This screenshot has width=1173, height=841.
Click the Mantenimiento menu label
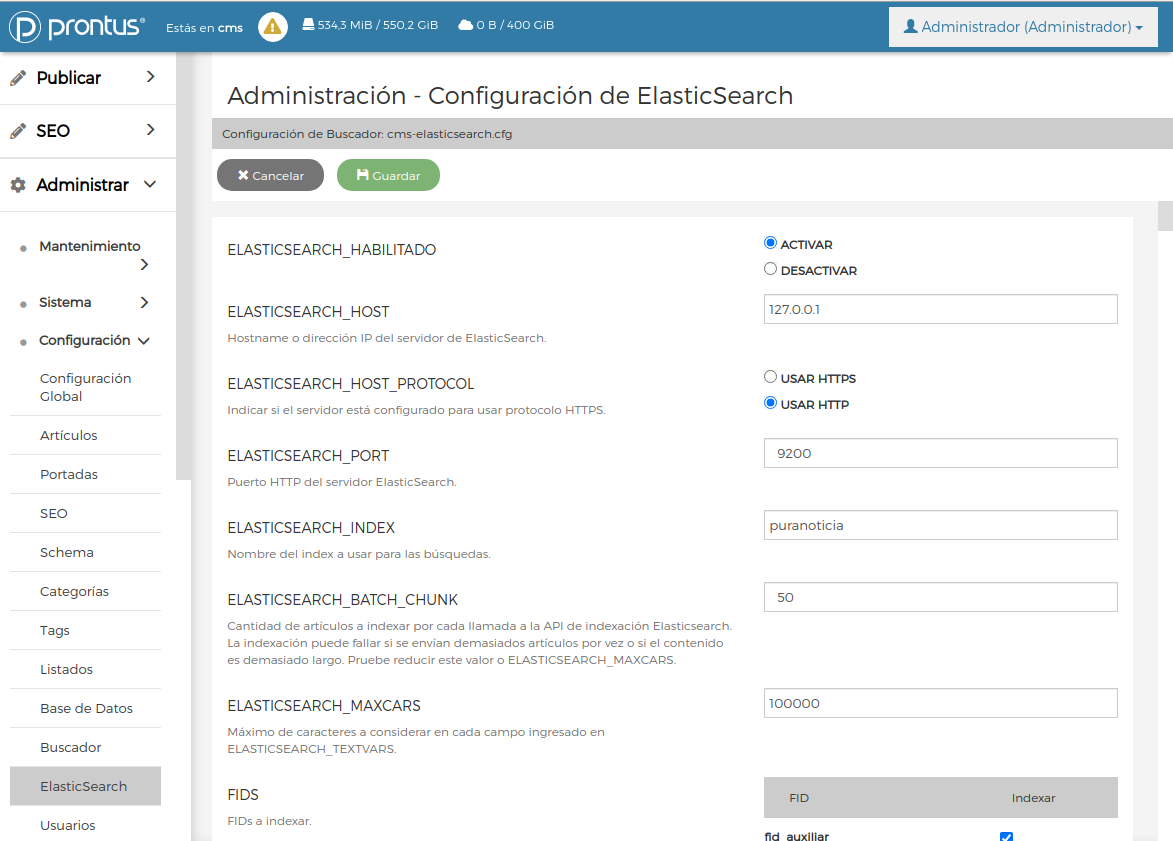coord(90,246)
